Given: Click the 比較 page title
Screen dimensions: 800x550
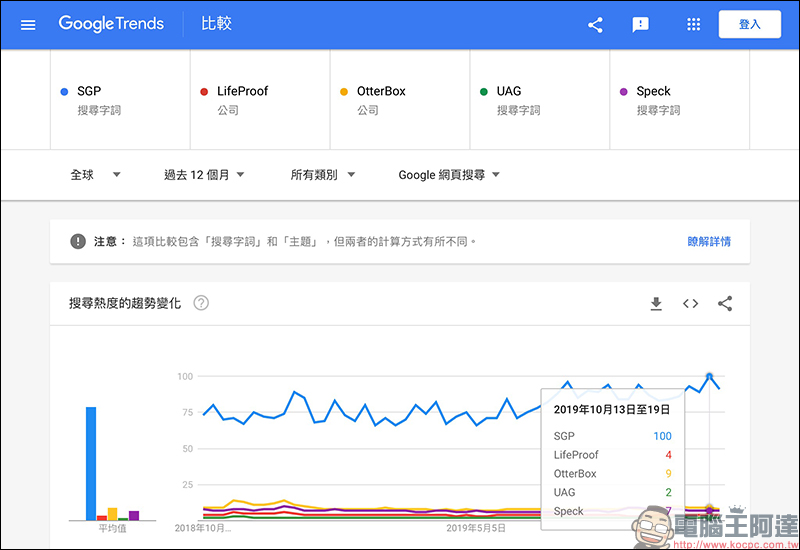Looking at the screenshot, I should (x=216, y=23).
